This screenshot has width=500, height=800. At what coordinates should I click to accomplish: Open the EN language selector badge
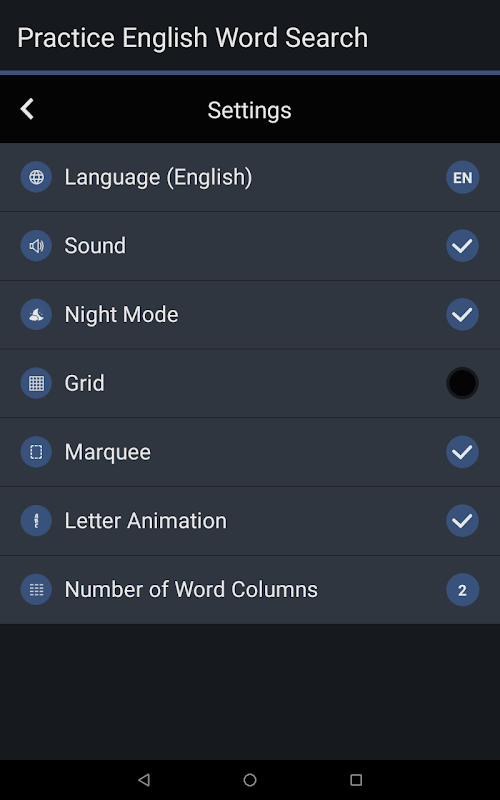tap(462, 177)
